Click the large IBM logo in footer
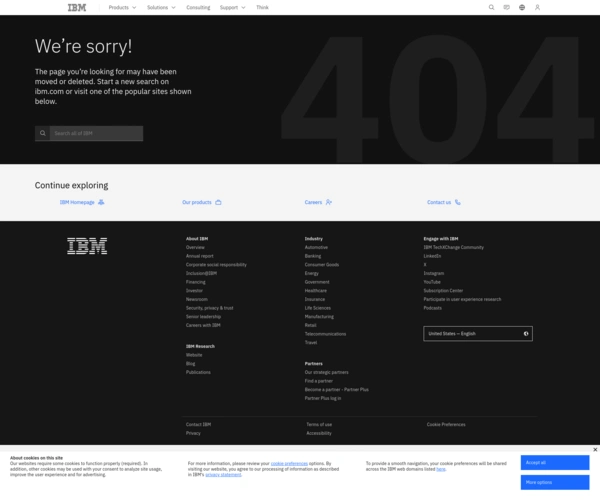 point(87,245)
